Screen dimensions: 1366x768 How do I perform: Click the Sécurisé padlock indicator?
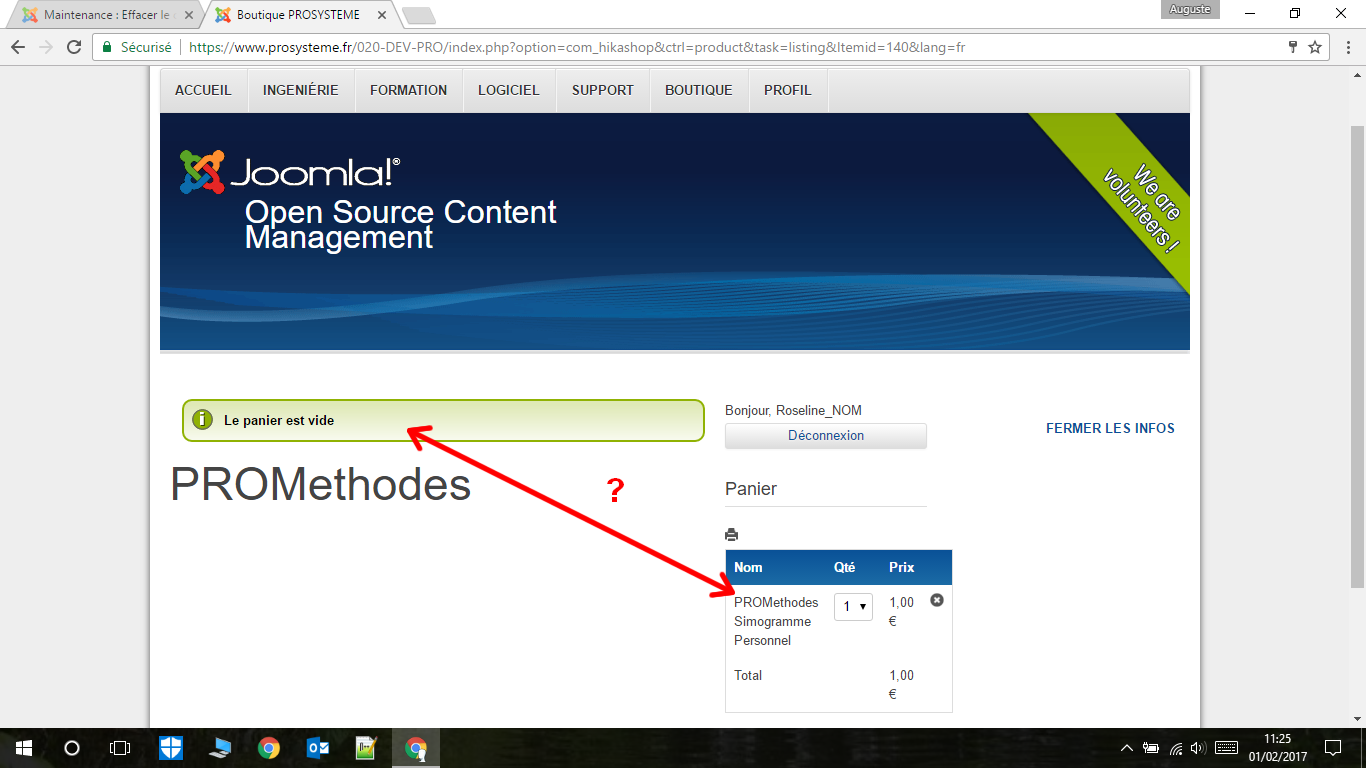[x=137, y=47]
